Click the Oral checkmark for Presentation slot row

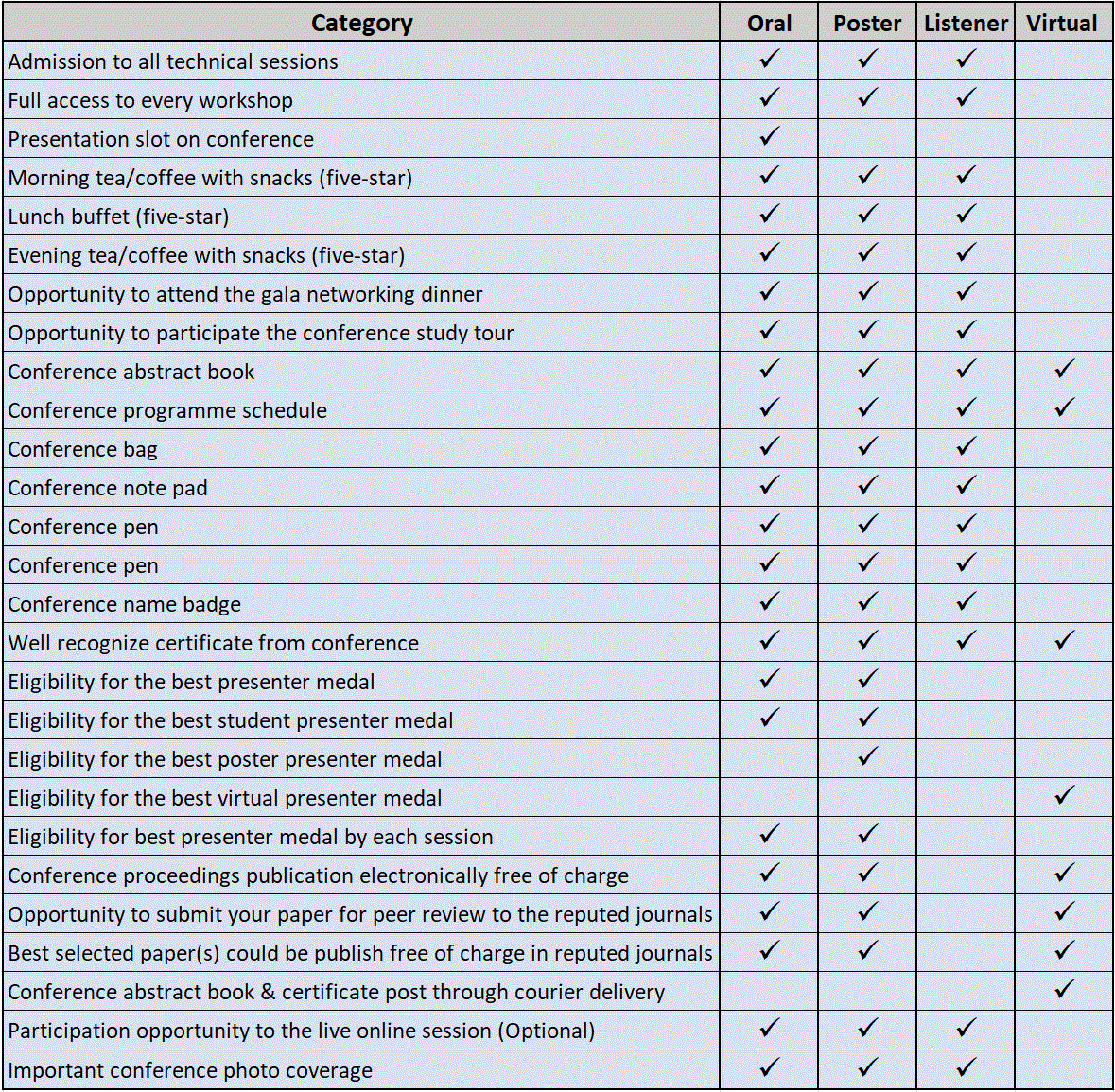(770, 136)
